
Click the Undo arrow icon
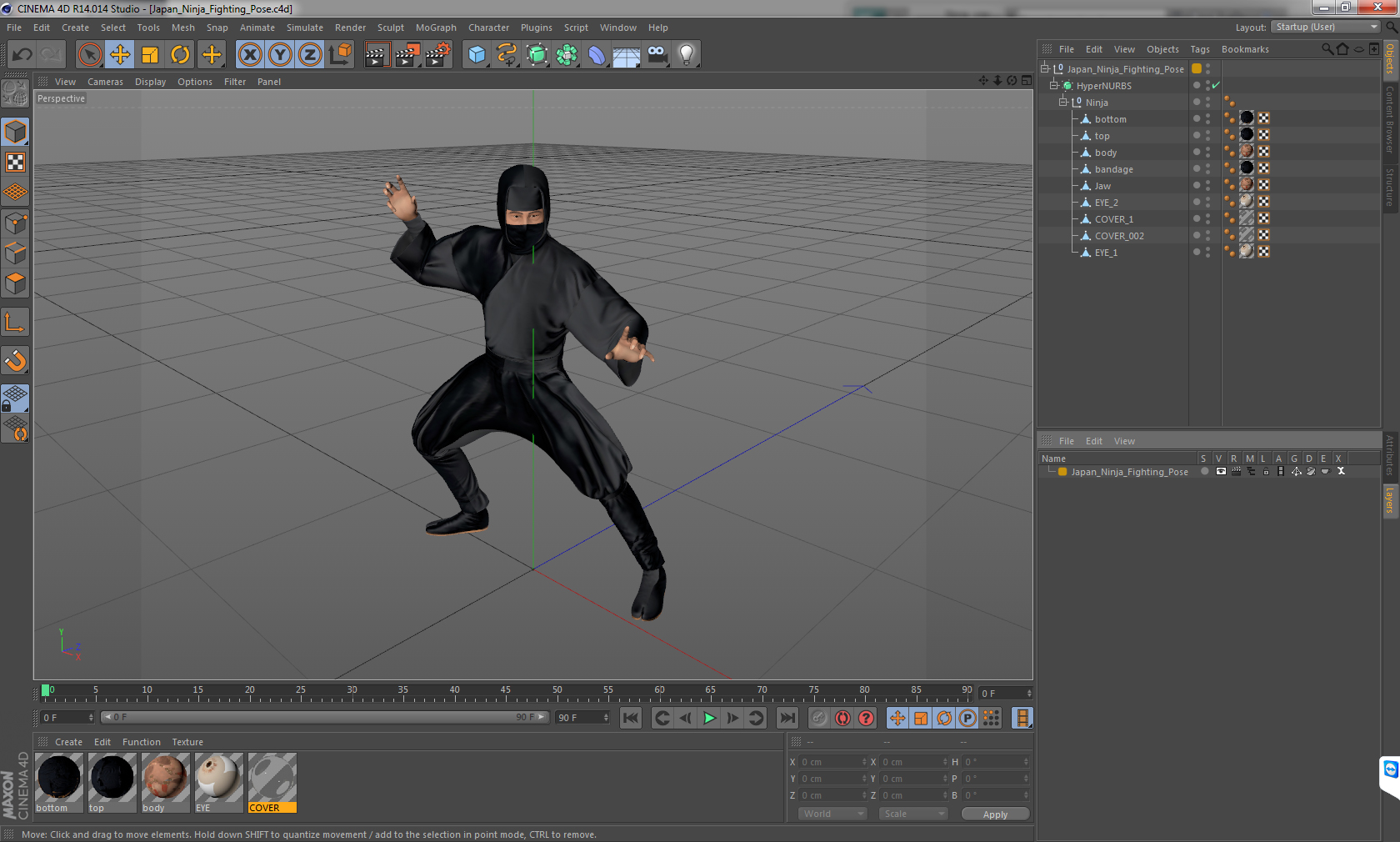22,55
